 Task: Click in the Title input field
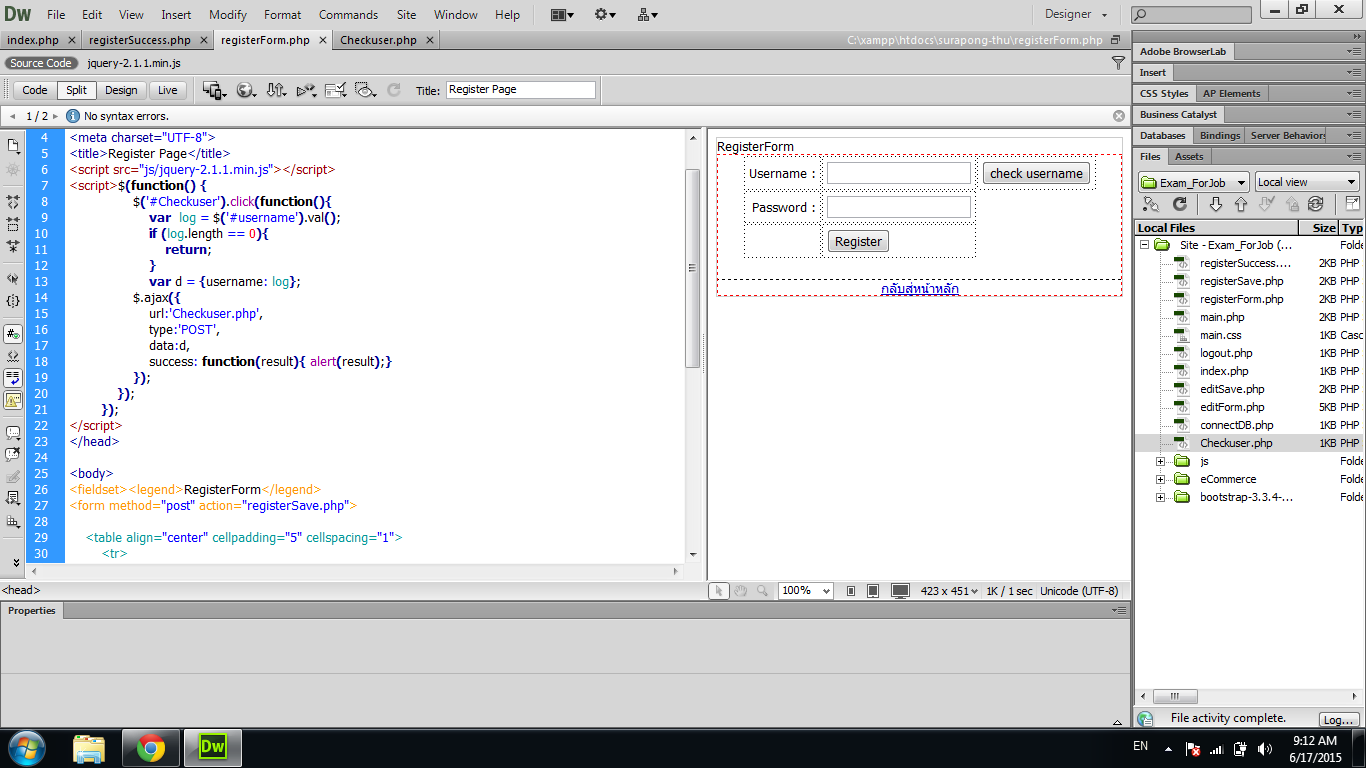pyautogui.click(x=520, y=90)
